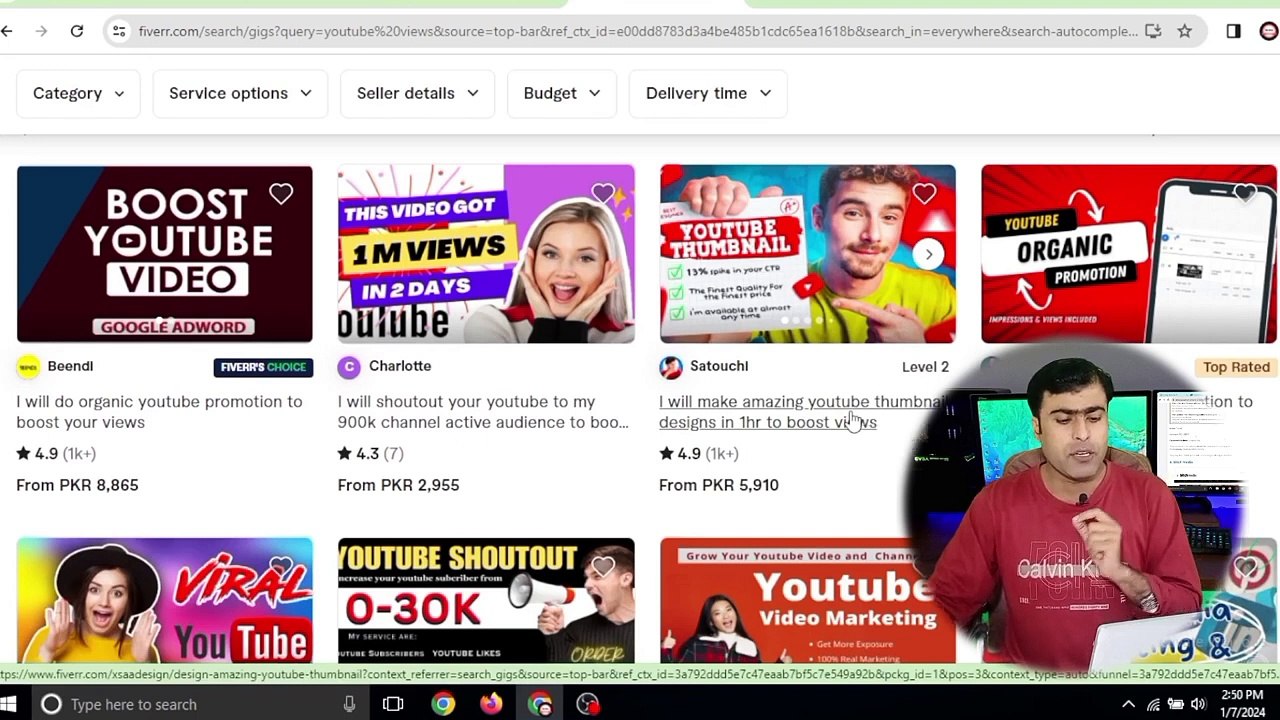Open Charlotte's seller avatar
The width and height of the screenshot is (1280, 720).
coord(349,367)
